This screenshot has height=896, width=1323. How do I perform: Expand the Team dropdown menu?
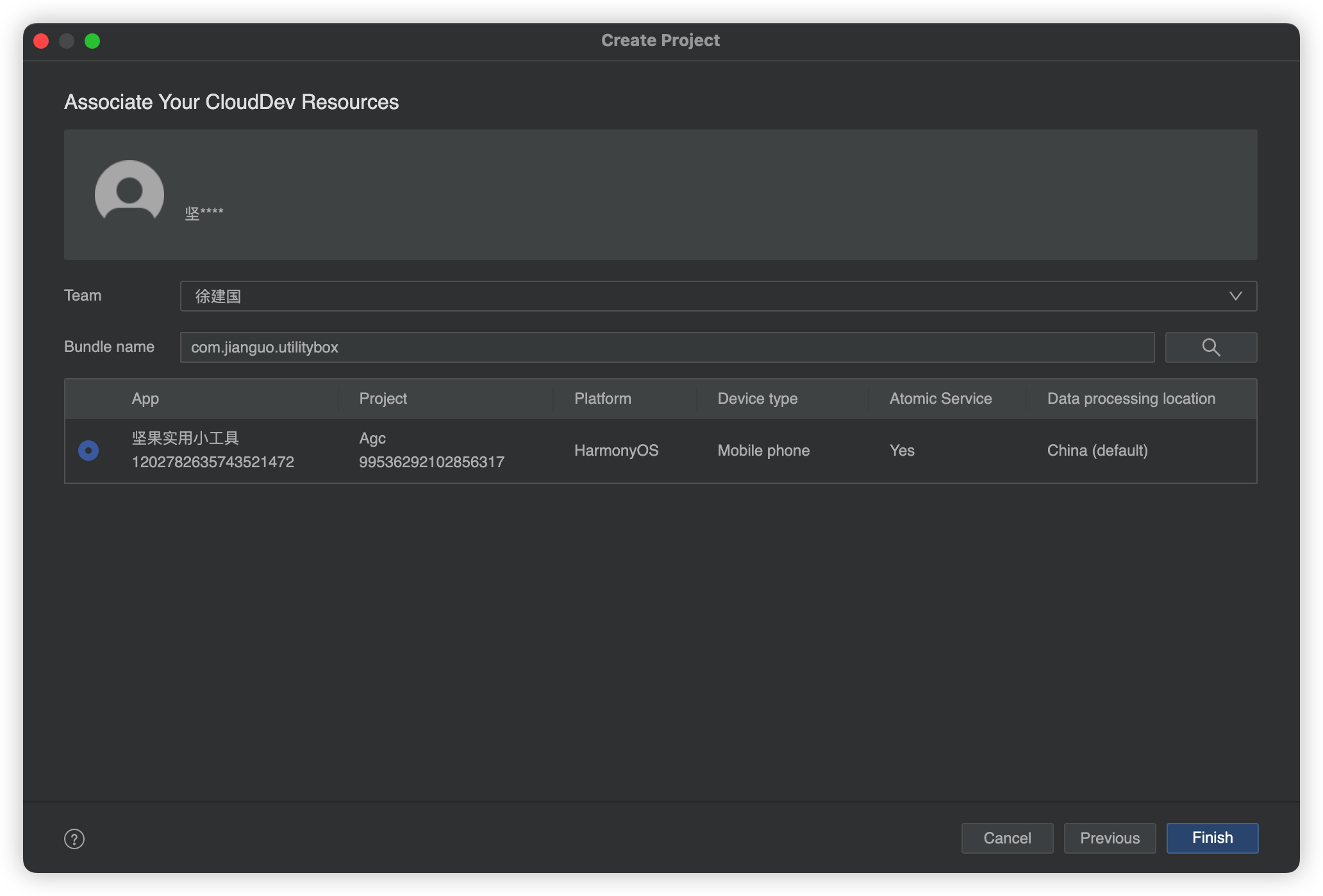click(x=1236, y=294)
